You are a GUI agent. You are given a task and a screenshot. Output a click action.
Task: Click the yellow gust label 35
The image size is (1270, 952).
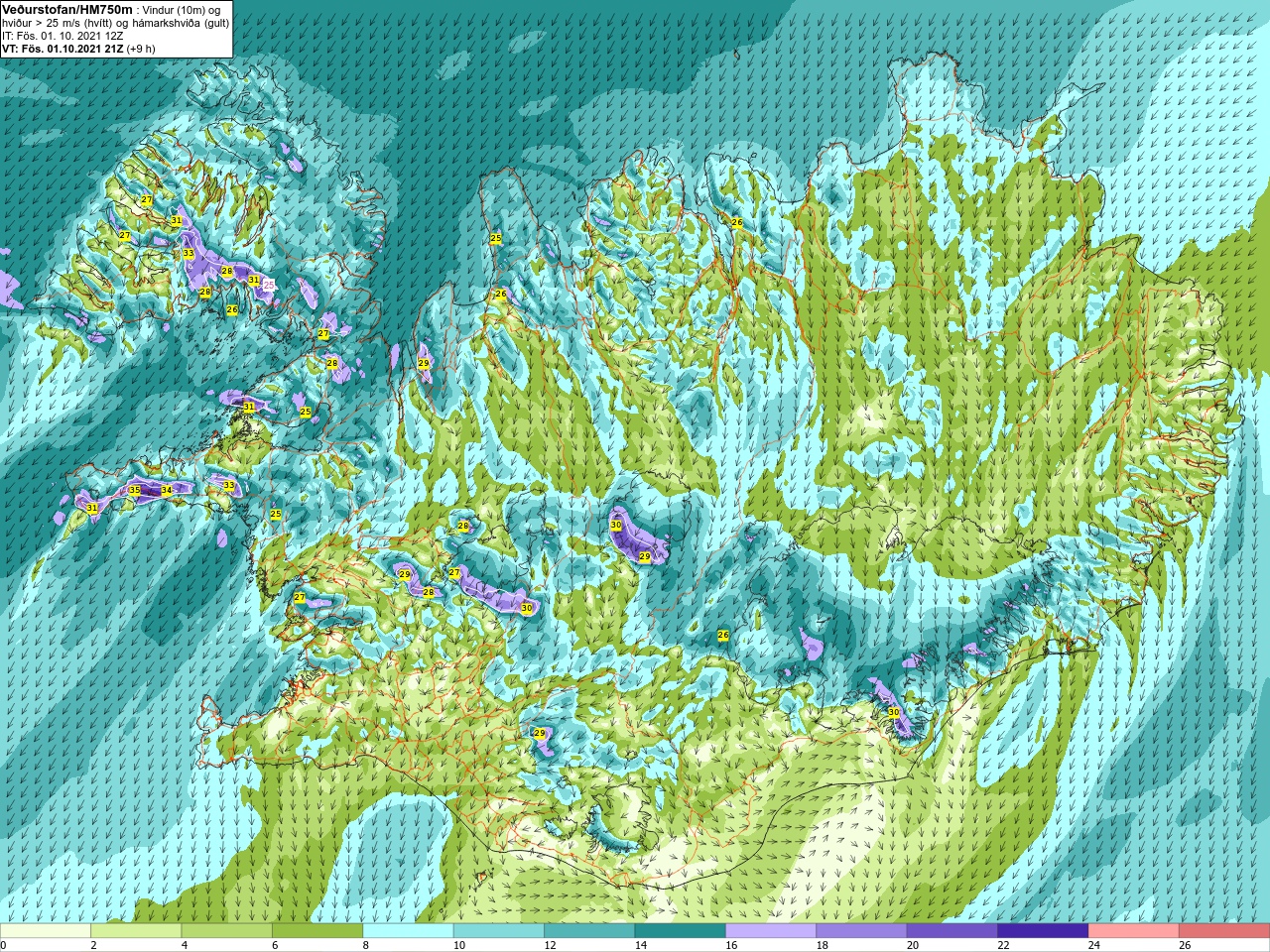point(135,490)
